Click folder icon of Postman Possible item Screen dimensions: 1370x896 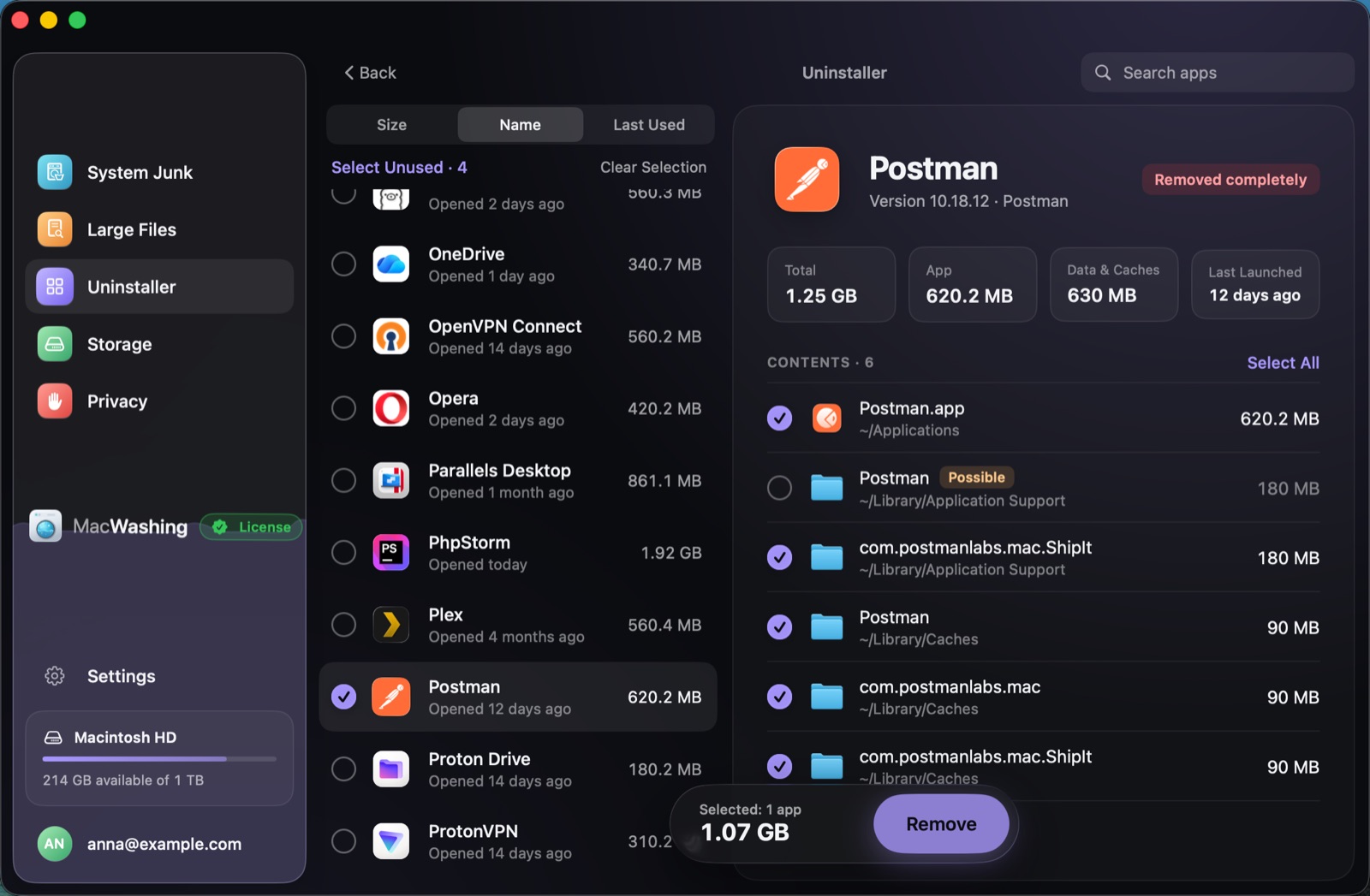click(827, 488)
